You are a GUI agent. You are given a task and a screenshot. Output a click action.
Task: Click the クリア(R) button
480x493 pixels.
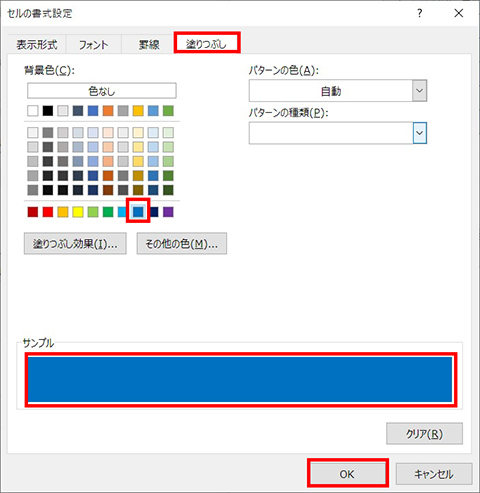[x=424, y=433]
